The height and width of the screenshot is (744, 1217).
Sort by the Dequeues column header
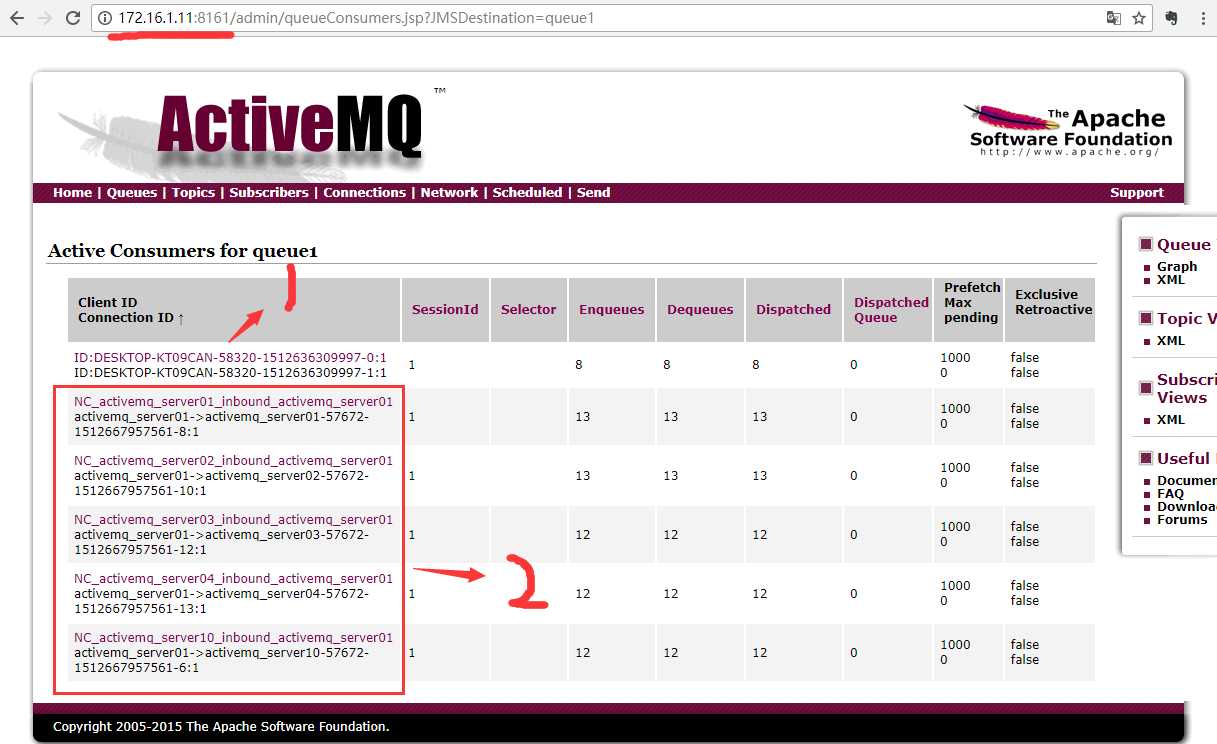[x=700, y=310]
